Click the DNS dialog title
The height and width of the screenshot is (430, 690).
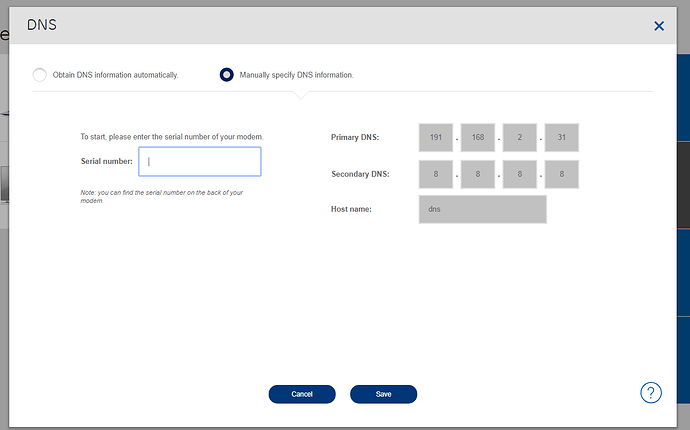point(41,24)
